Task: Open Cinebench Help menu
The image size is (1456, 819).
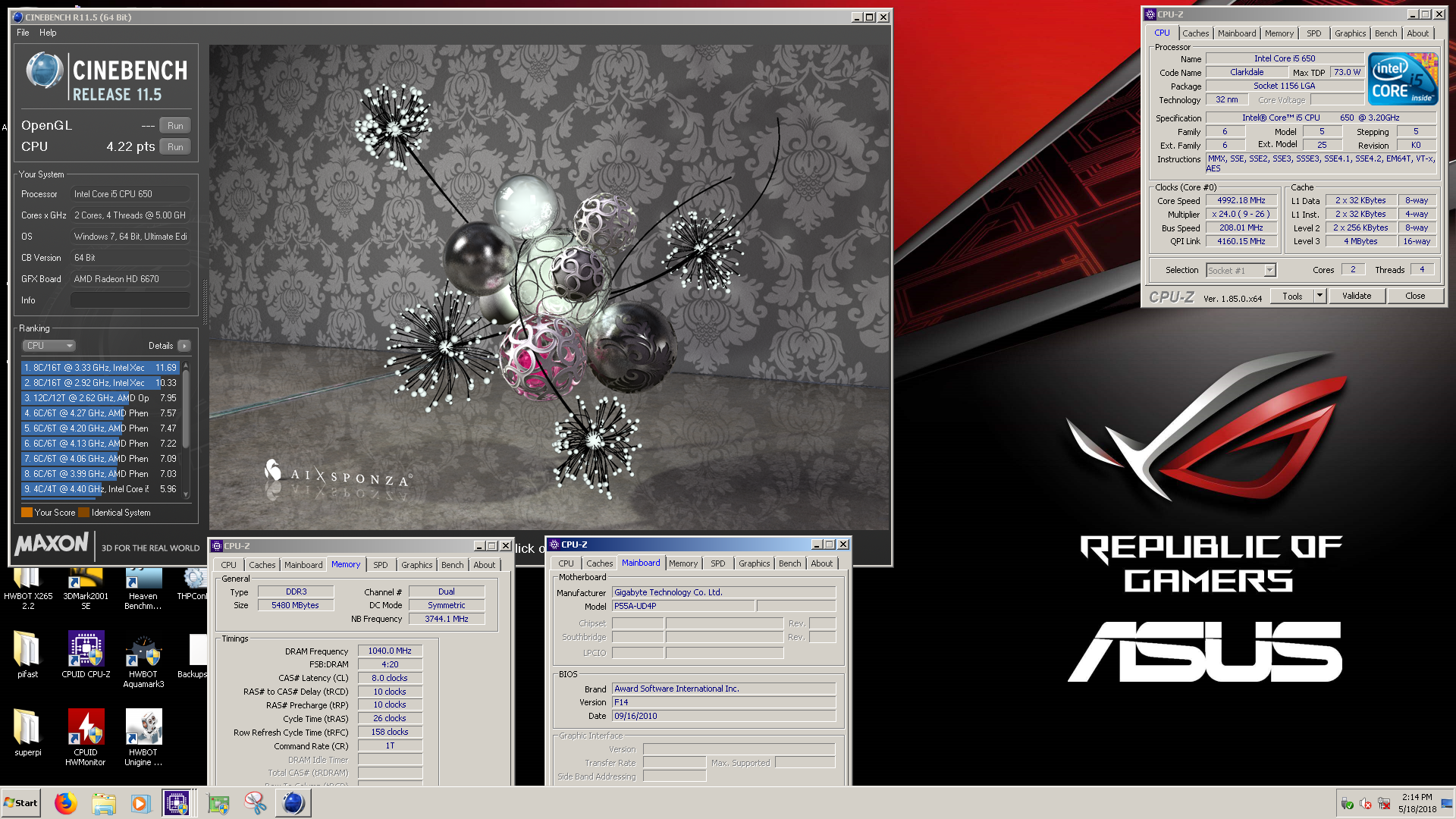Action: 48,33
